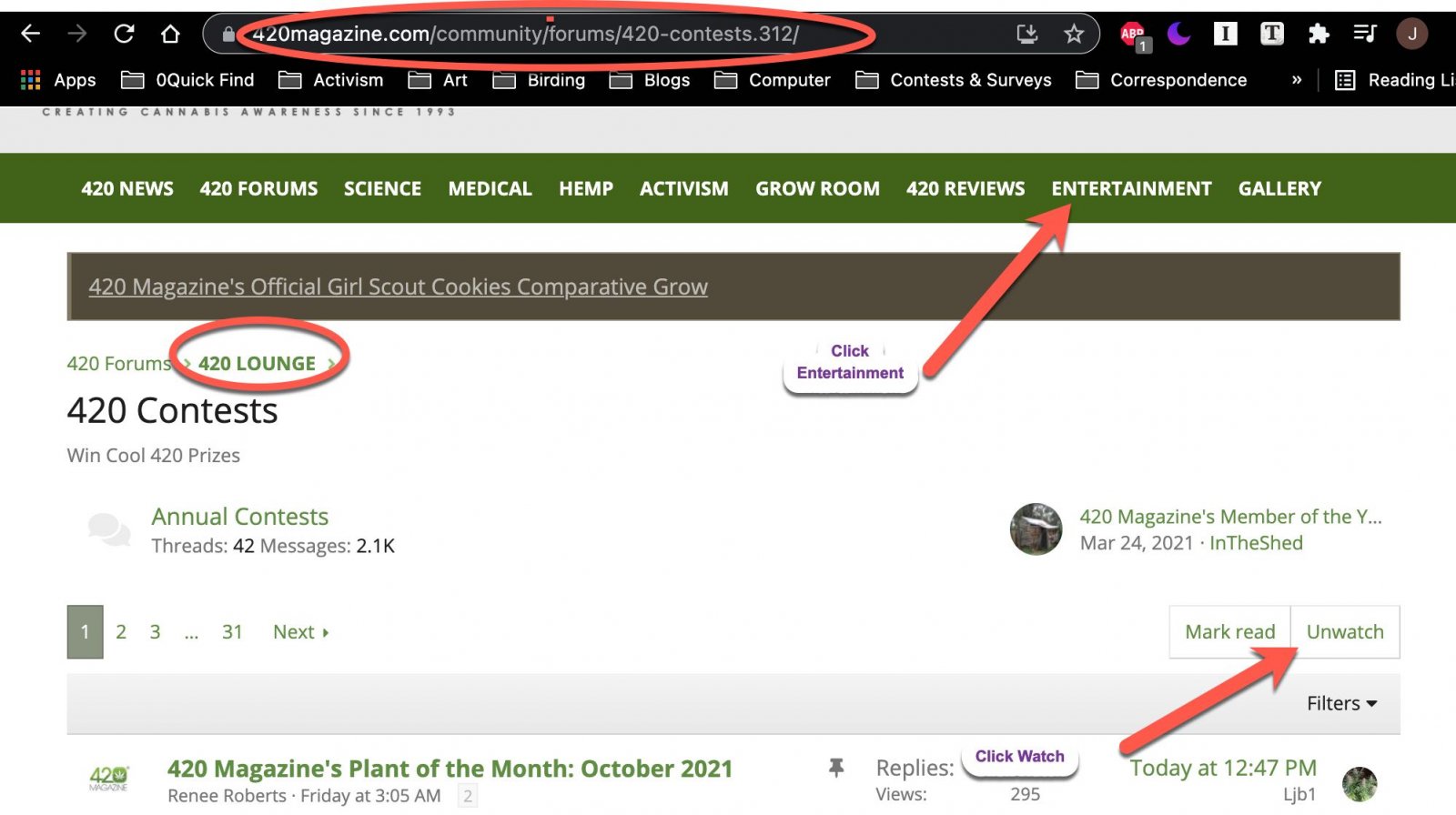Open the browser home page icon
The width and height of the screenshot is (1456, 815).
coord(170,35)
